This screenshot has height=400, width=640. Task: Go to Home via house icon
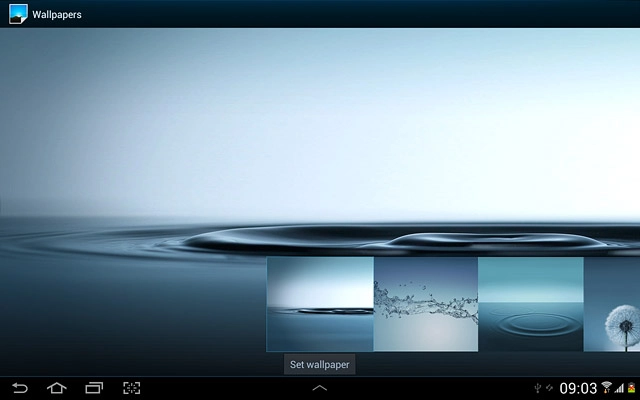56,388
